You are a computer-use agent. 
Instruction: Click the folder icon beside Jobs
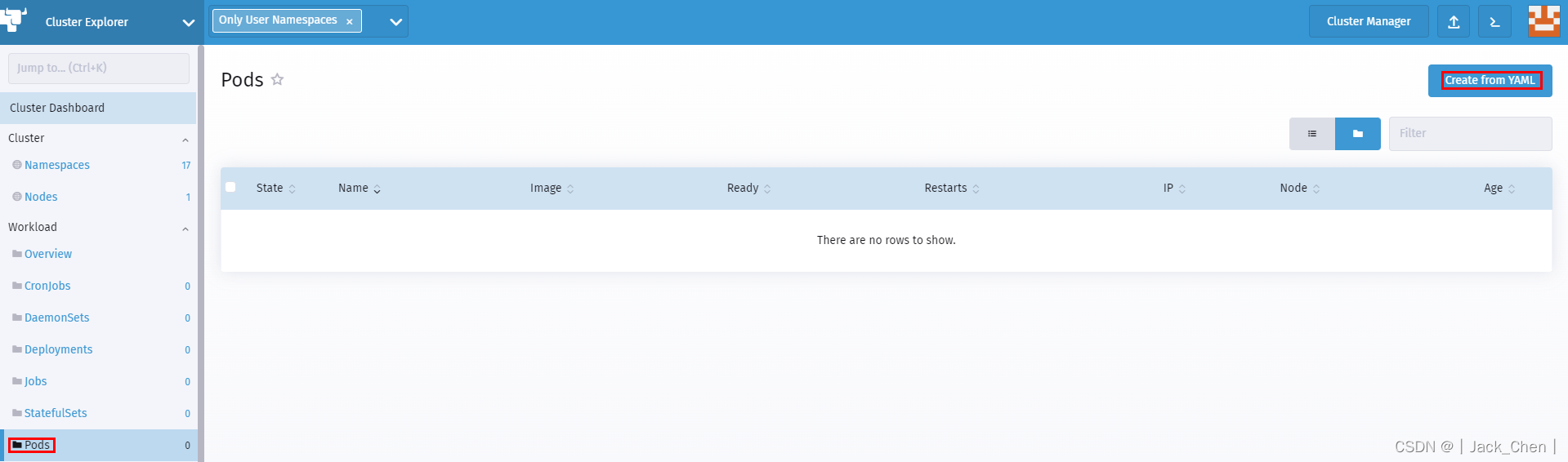(x=17, y=381)
